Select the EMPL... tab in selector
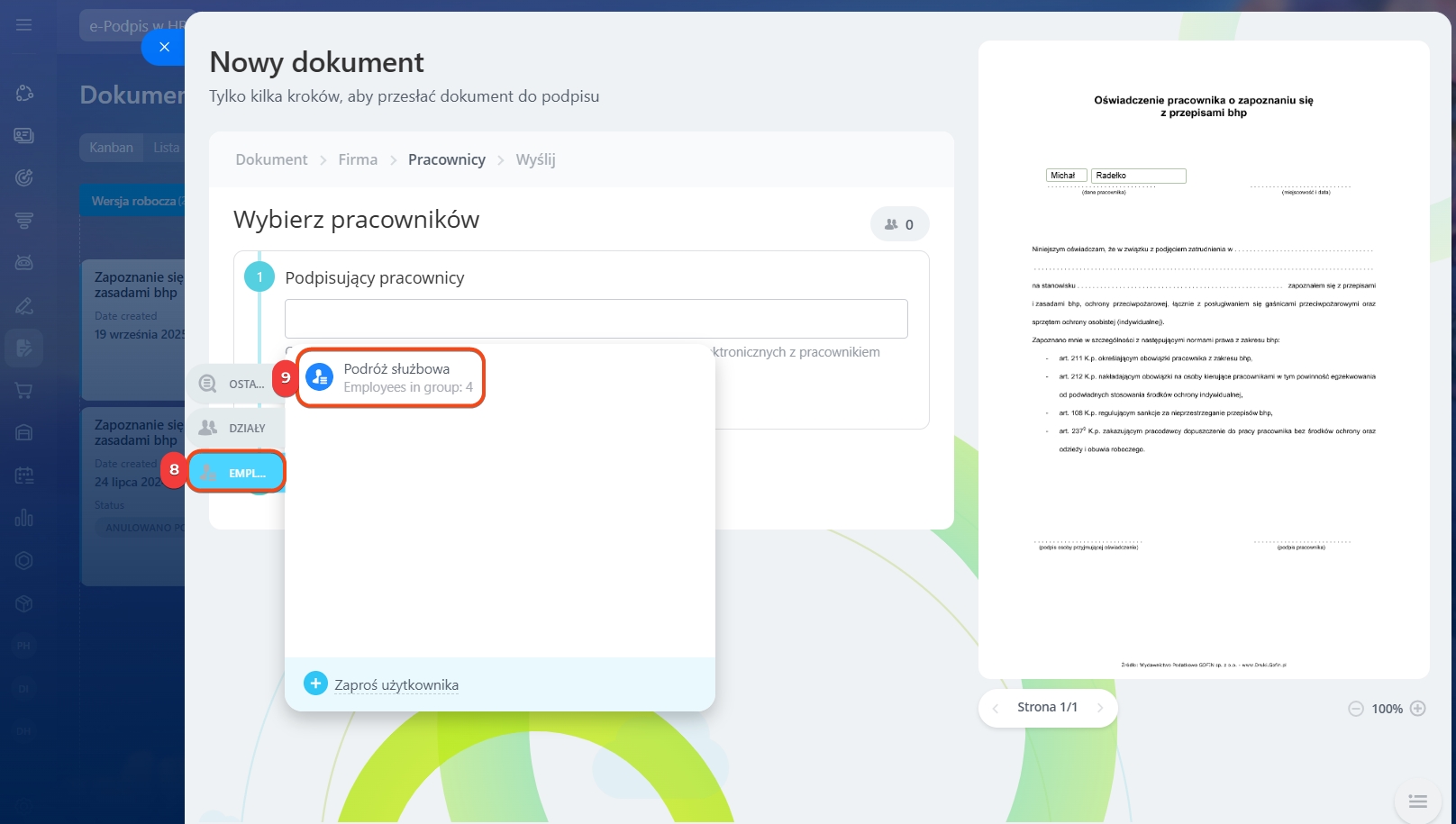Image resolution: width=1456 pixels, height=824 pixels. pos(236,473)
